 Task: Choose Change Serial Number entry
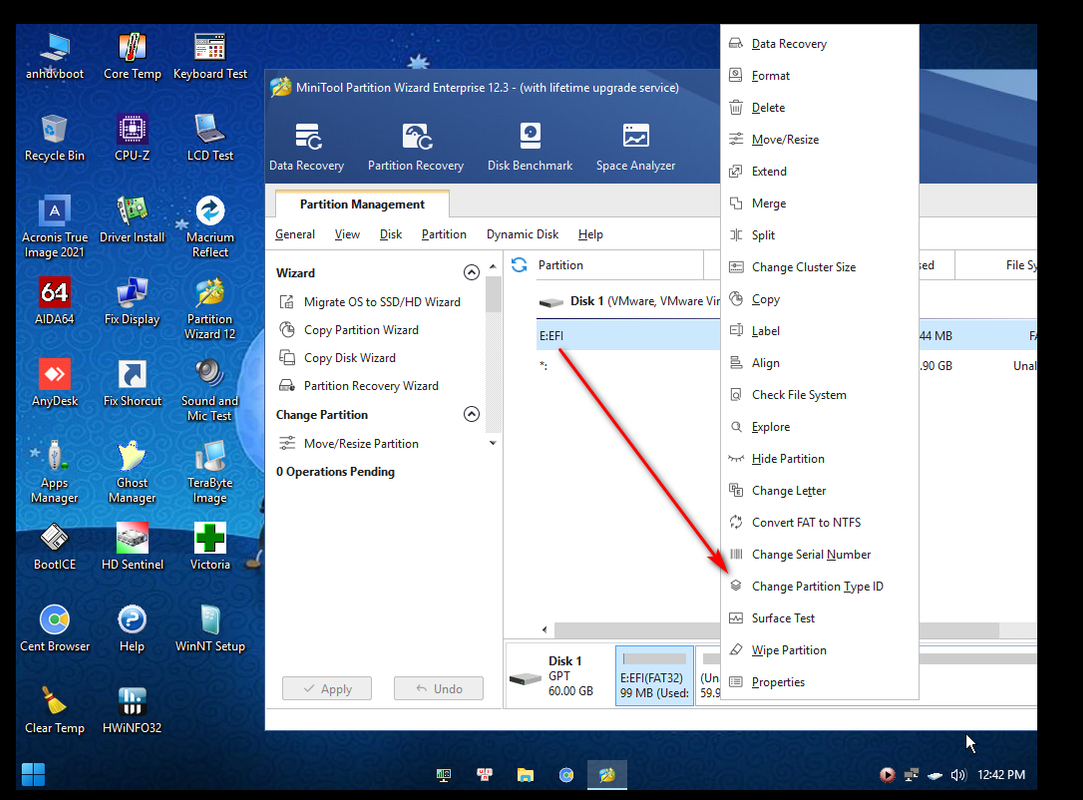point(819,554)
